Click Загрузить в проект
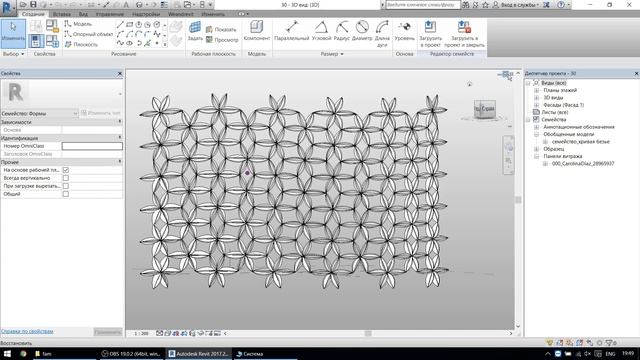The width and height of the screenshot is (640, 360). click(430, 34)
